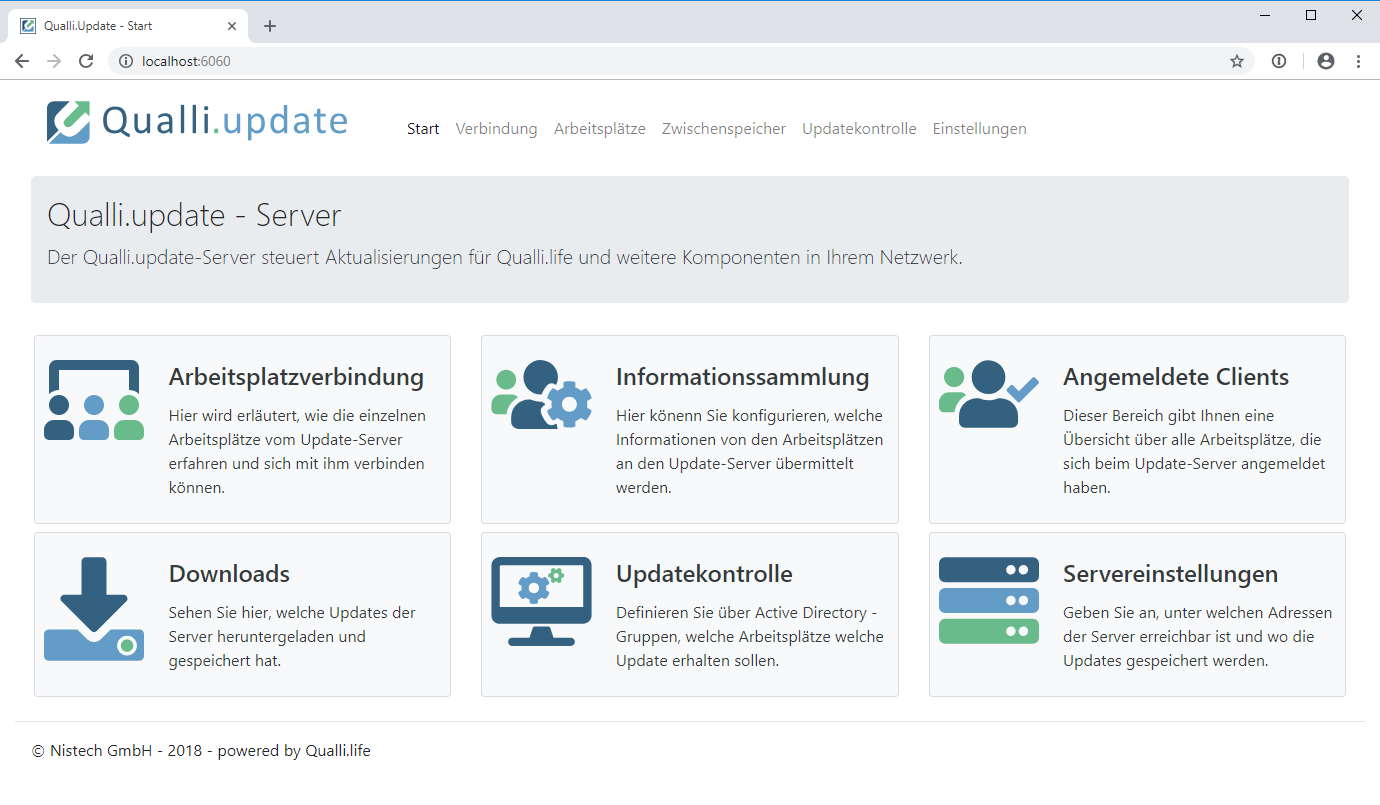Image resolution: width=1380 pixels, height=805 pixels.
Task: Click the Qualli.update logo in header
Action: [197, 122]
